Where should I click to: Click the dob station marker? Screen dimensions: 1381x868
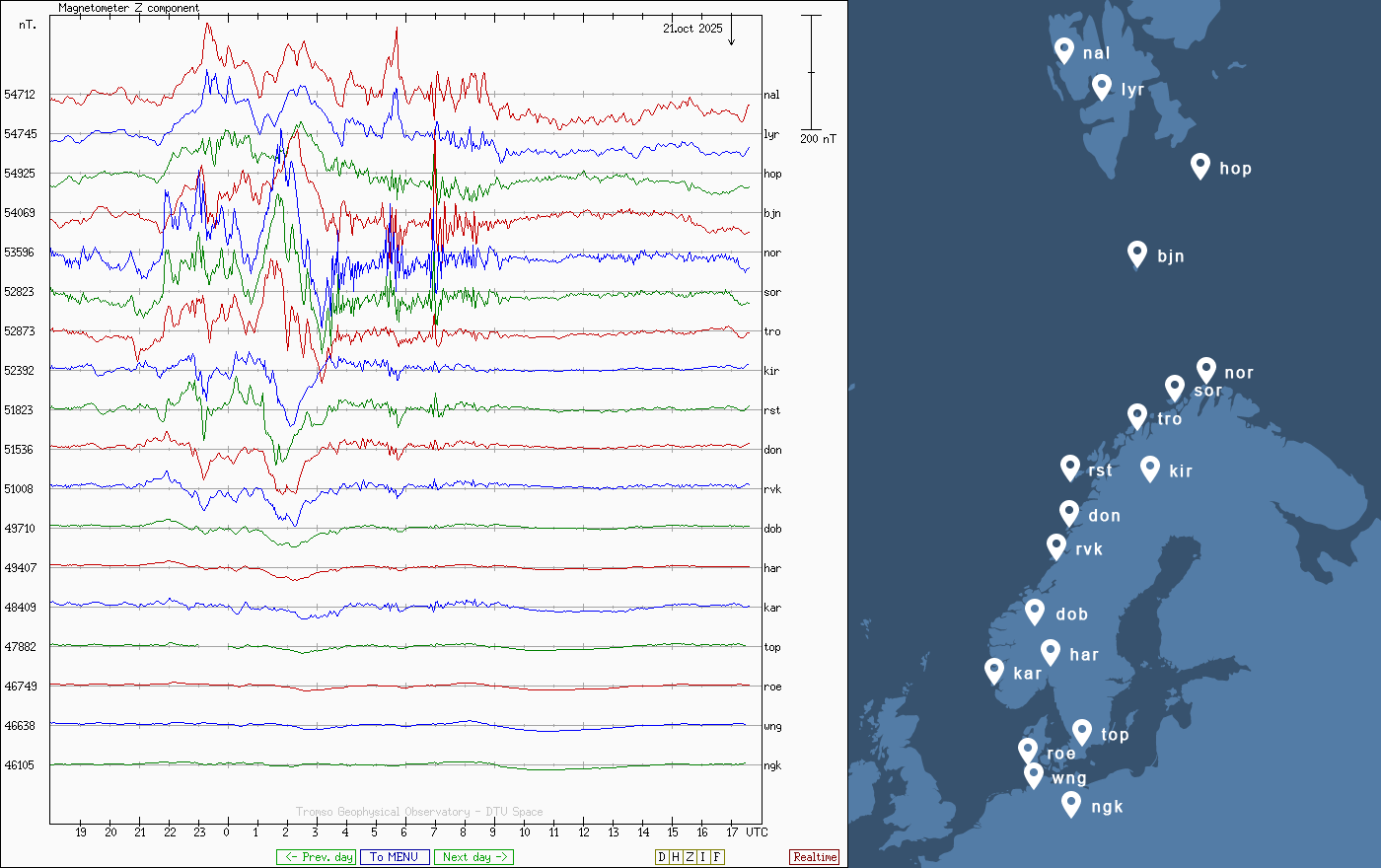[x=1035, y=612]
